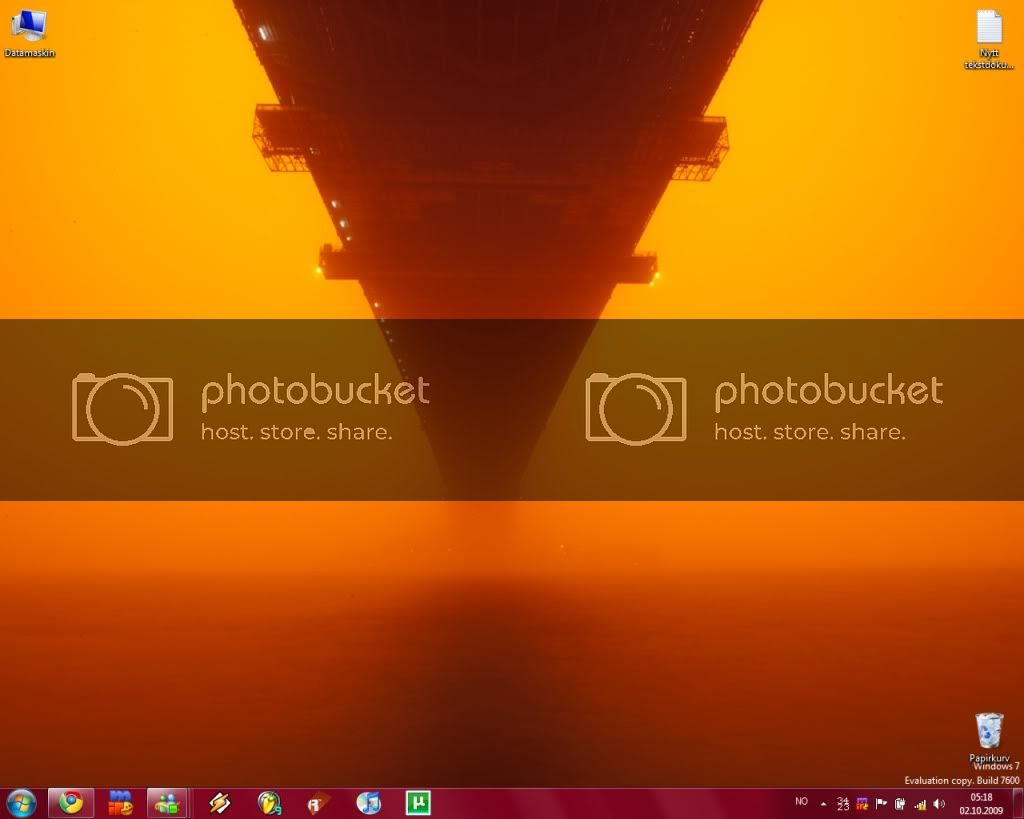Click the 34/23 temperature tray icon

[843, 804]
